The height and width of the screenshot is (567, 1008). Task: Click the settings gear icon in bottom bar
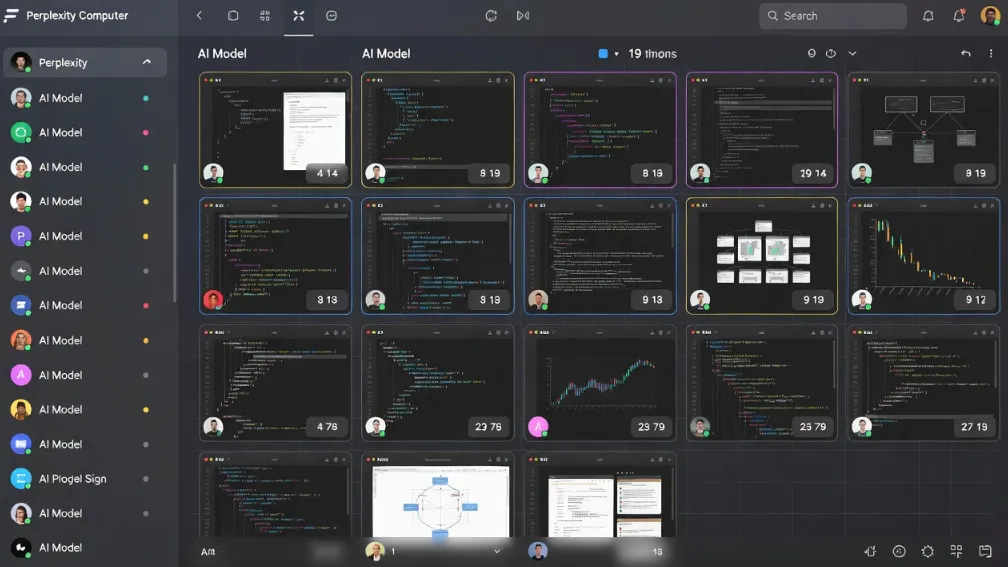click(927, 551)
